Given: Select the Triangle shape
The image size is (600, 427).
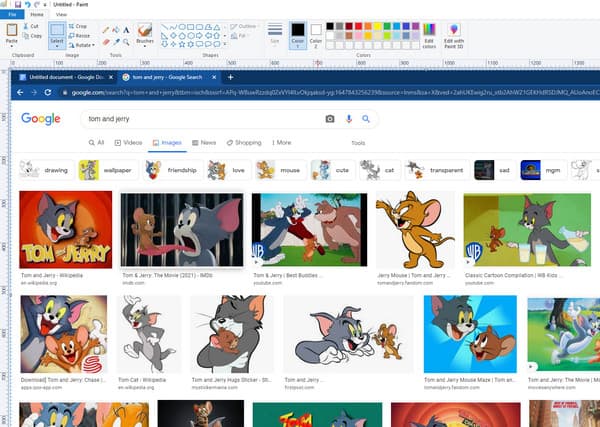Looking at the screenshot, I should pyautogui.click(x=217, y=27).
